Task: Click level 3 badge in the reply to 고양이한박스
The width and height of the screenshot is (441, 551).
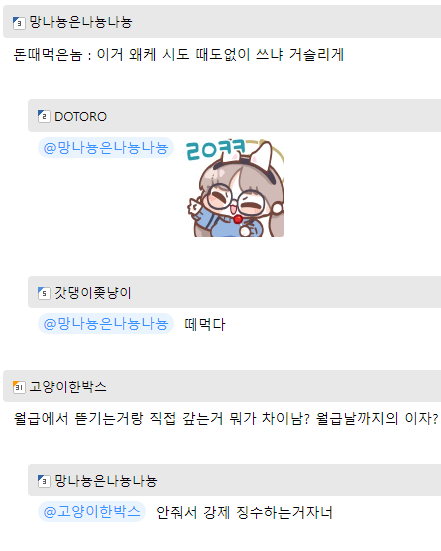Action: tap(44, 481)
